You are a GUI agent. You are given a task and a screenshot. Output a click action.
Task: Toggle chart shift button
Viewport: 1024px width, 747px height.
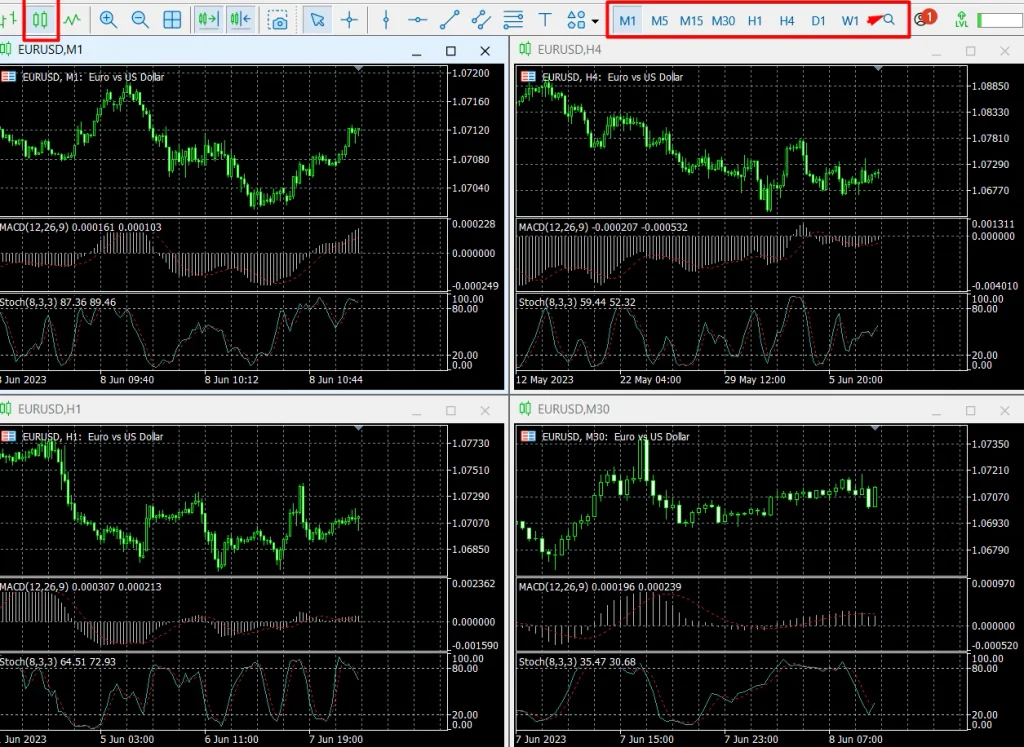coord(240,20)
